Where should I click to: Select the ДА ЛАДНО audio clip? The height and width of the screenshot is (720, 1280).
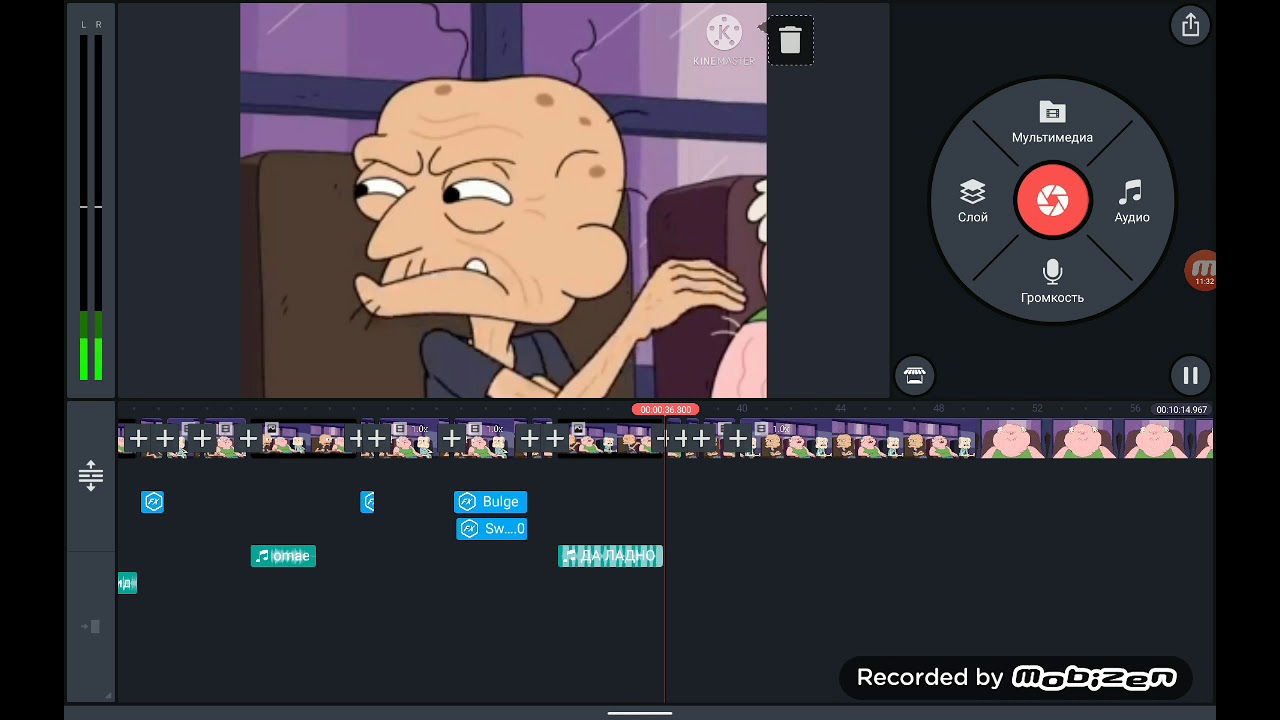(610, 556)
